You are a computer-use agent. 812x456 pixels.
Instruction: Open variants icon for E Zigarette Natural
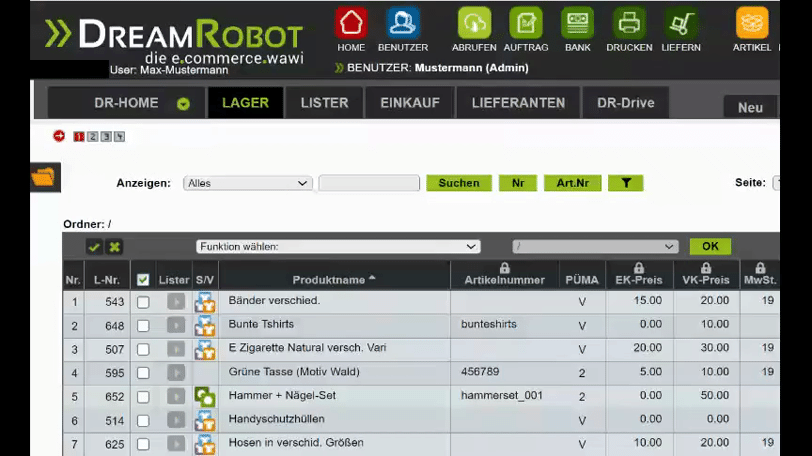tap(205, 349)
